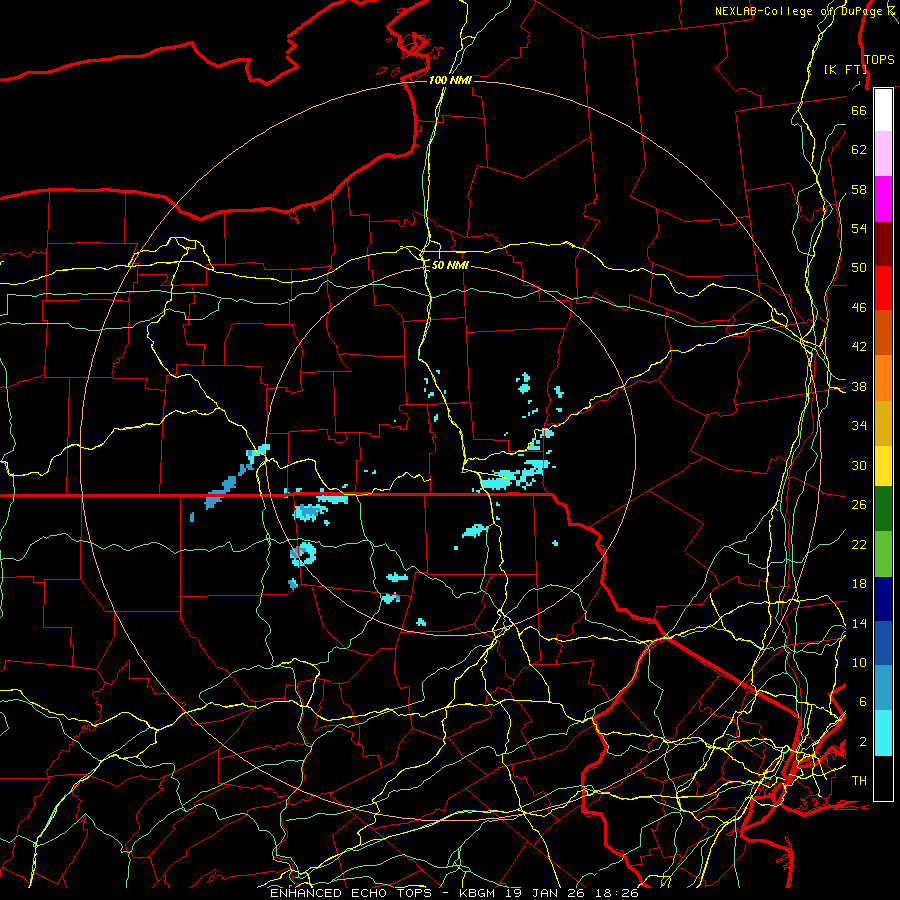
Task: Click the "2" legend value
Action: click(863, 742)
